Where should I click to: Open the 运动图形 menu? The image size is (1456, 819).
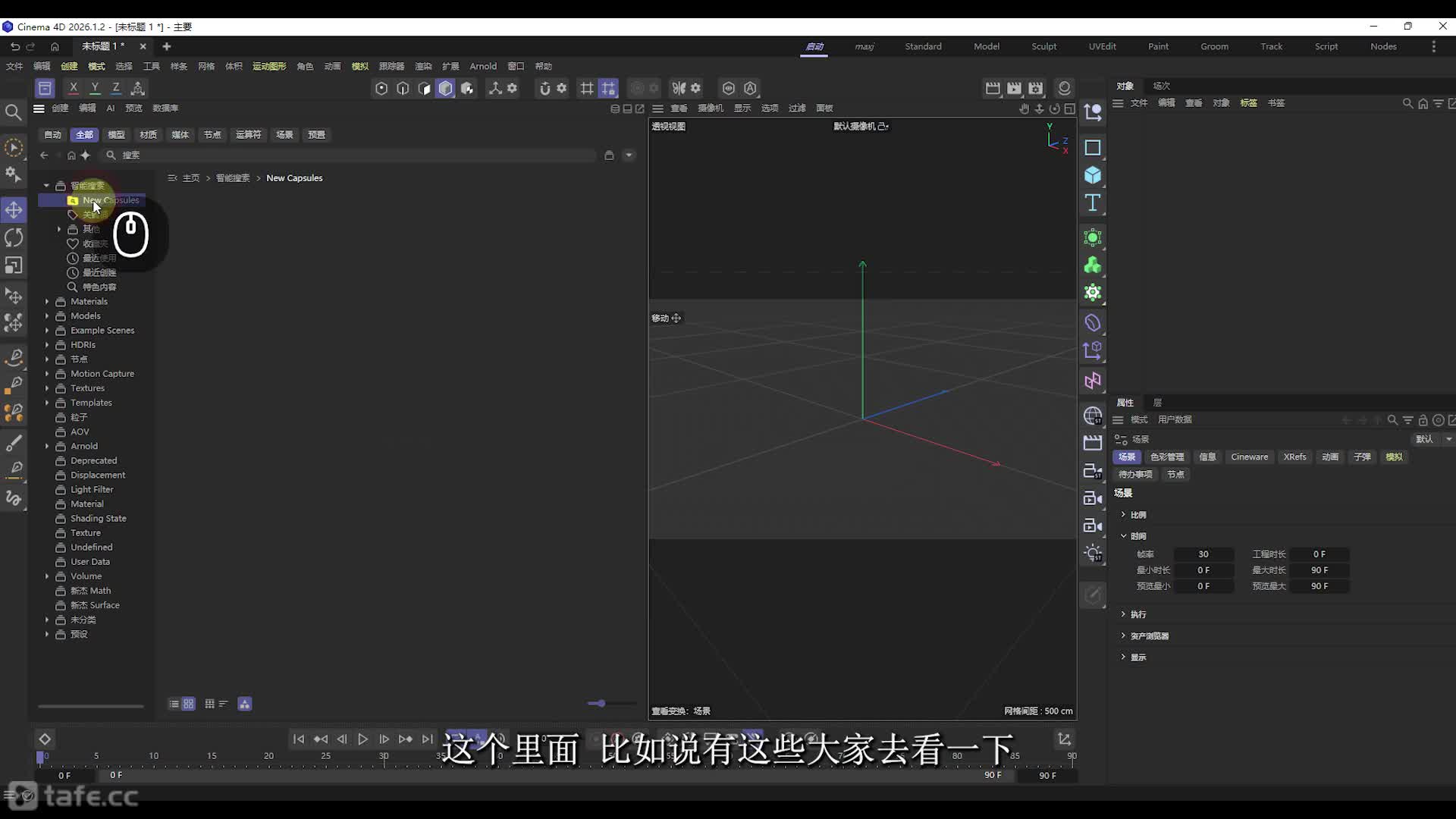coord(269,67)
